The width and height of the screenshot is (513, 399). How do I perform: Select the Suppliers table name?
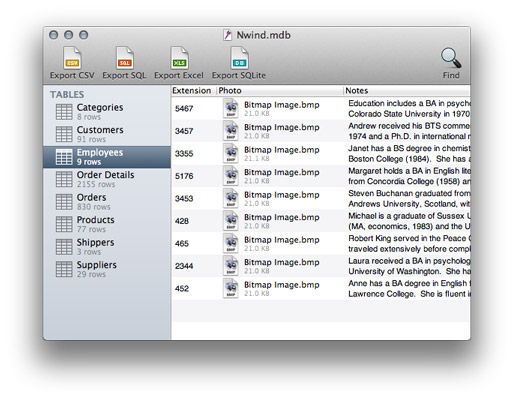click(x=97, y=265)
